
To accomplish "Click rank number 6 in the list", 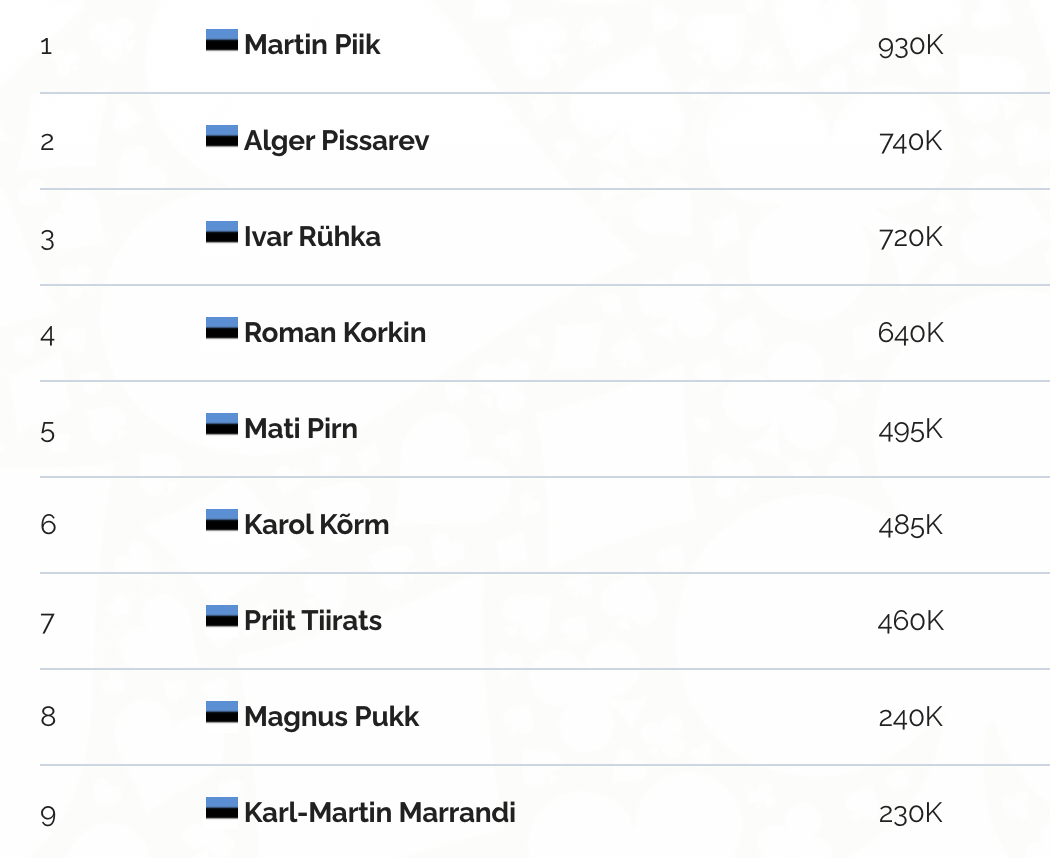I will pyautogui.click(x=48, y=525).
